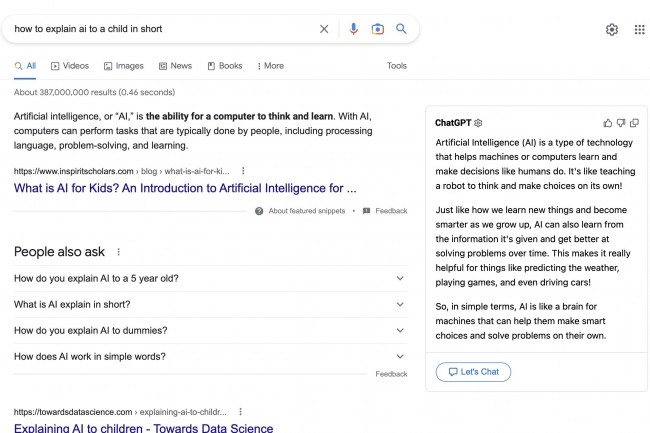
Task: Open ChatGPT extension settings gear
Action: (479, 123)
